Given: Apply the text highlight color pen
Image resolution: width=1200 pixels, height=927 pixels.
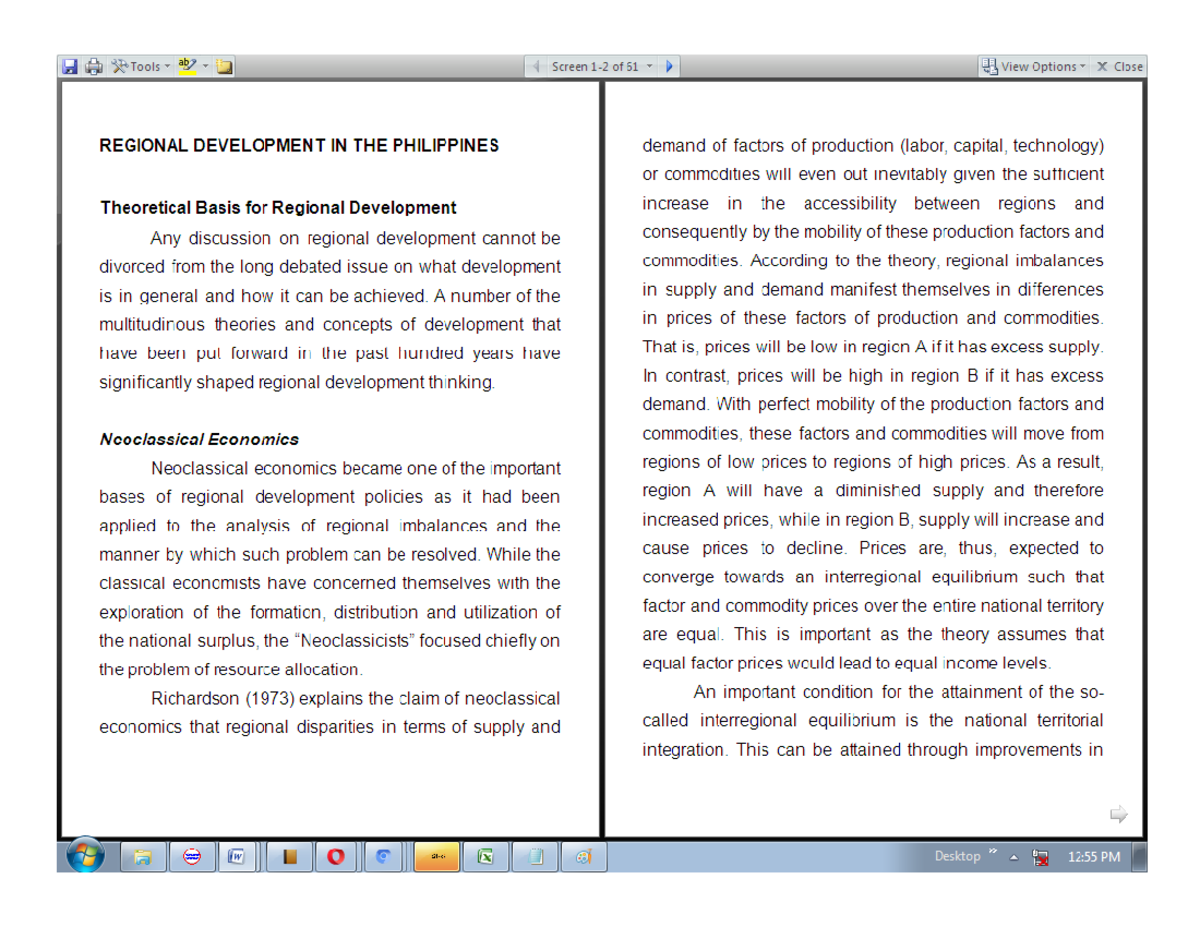Looking at the screenshot, I should tap(186, 67).
